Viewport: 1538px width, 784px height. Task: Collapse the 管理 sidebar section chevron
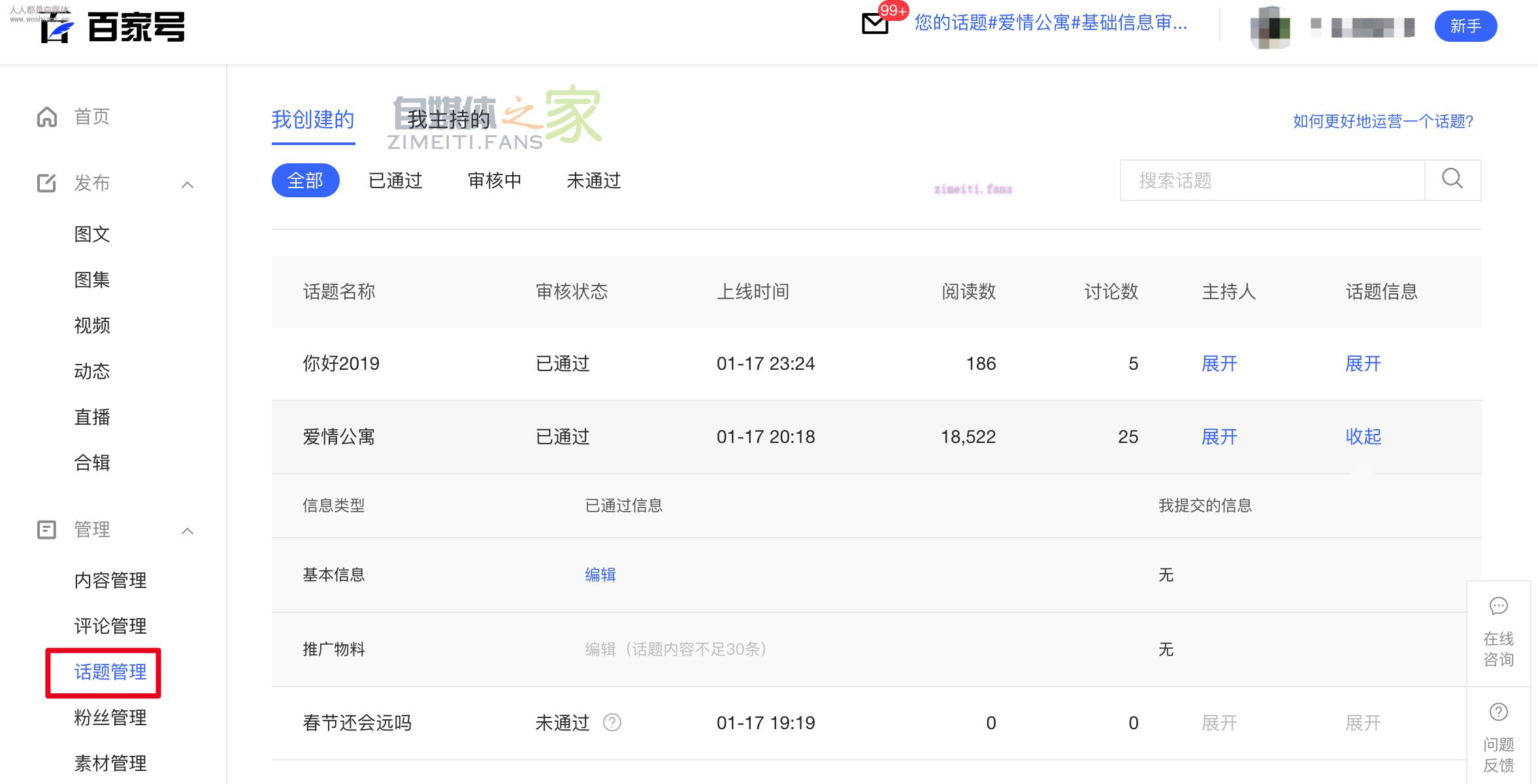[x=188, y=531]
